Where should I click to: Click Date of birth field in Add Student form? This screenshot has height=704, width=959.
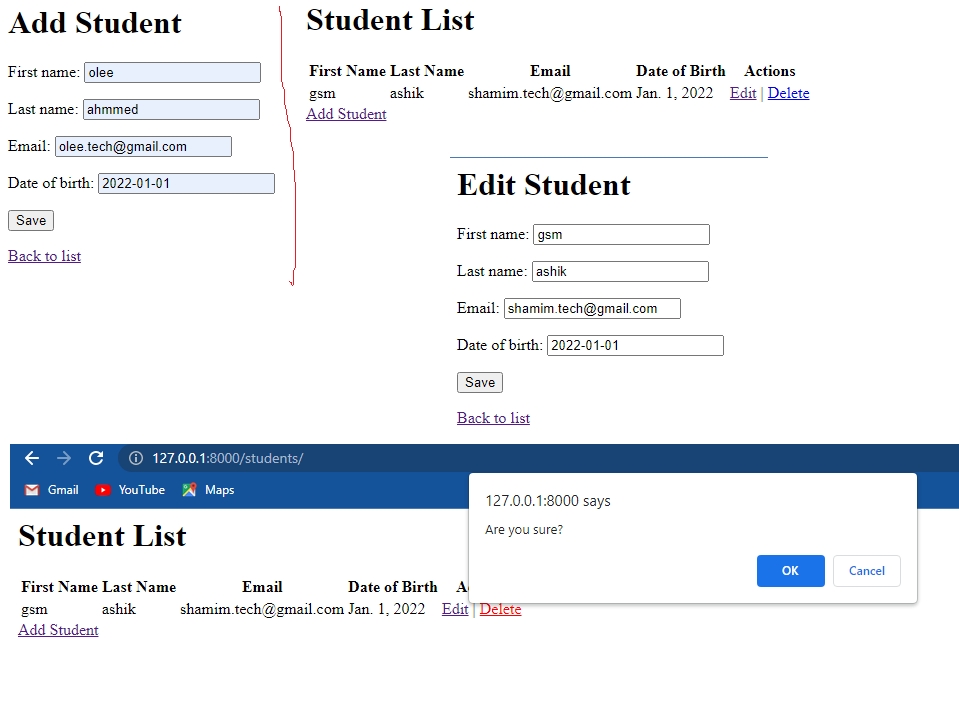(x=186, y=184)
